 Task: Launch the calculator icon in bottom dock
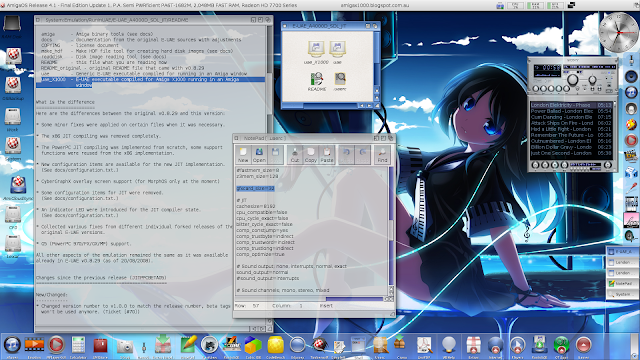(78, 346)
